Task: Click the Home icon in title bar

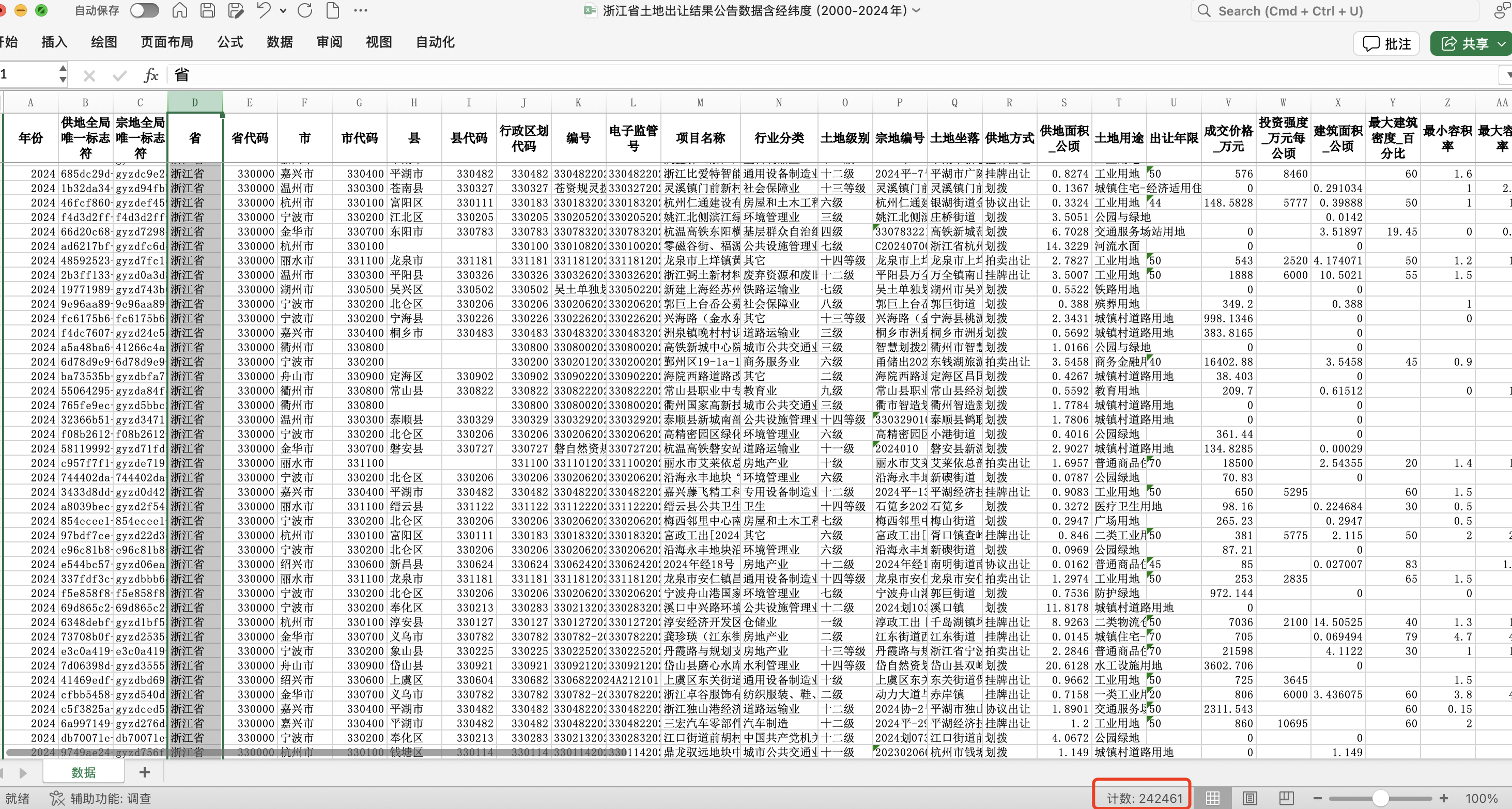Action: pos(180,10)
